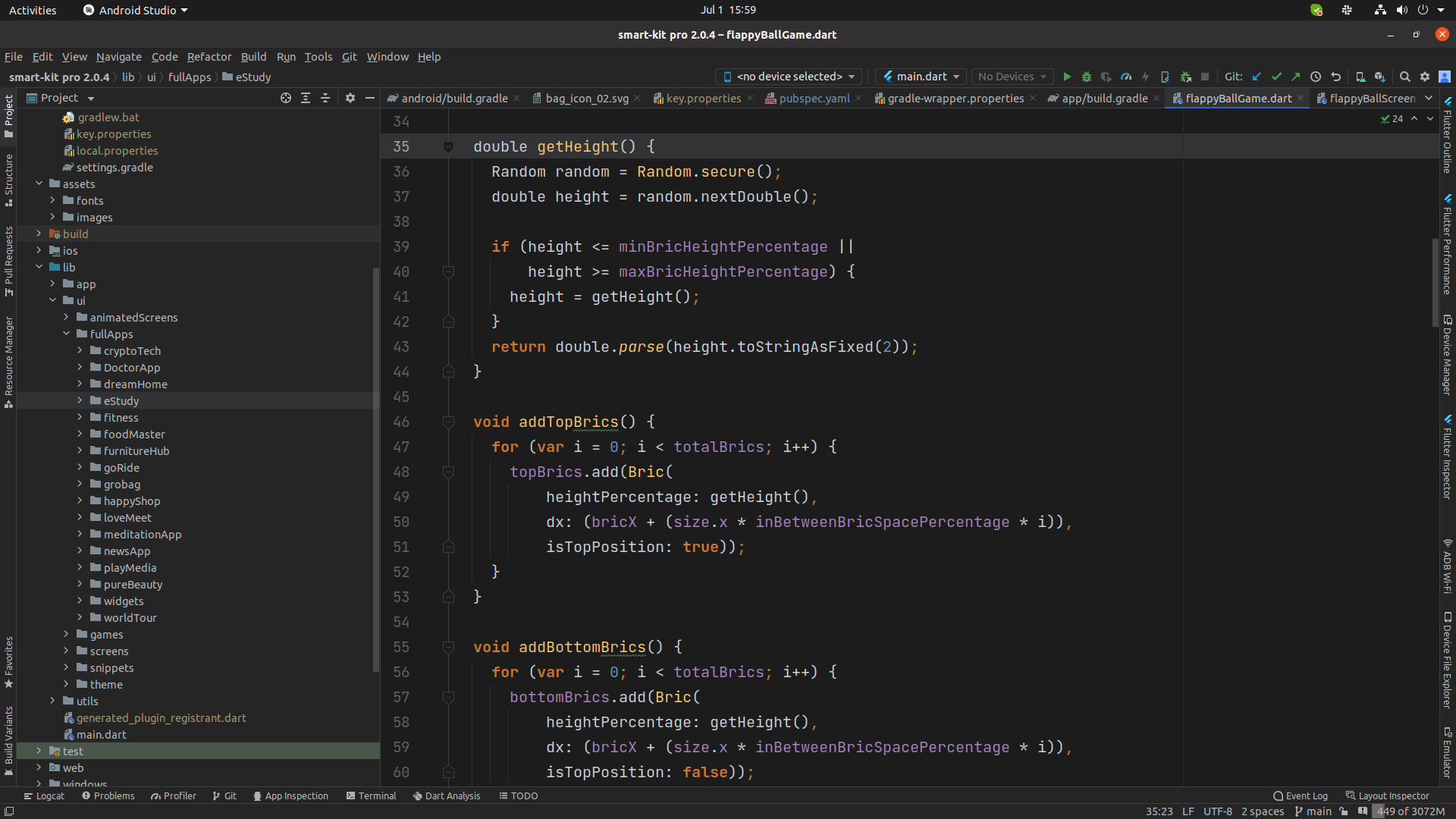Toggle the Flutter Inspector side panel
Screen dimensions: 1456x819
click(x=1448, y=457)
